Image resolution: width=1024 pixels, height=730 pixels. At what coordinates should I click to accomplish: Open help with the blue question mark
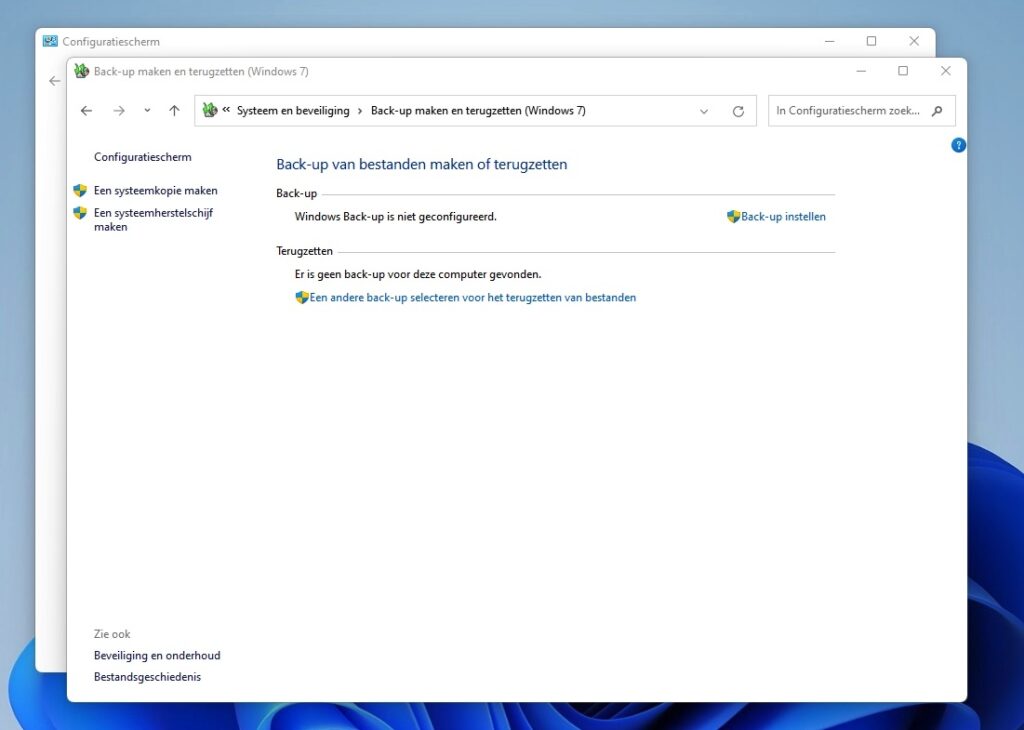(958, 145)
